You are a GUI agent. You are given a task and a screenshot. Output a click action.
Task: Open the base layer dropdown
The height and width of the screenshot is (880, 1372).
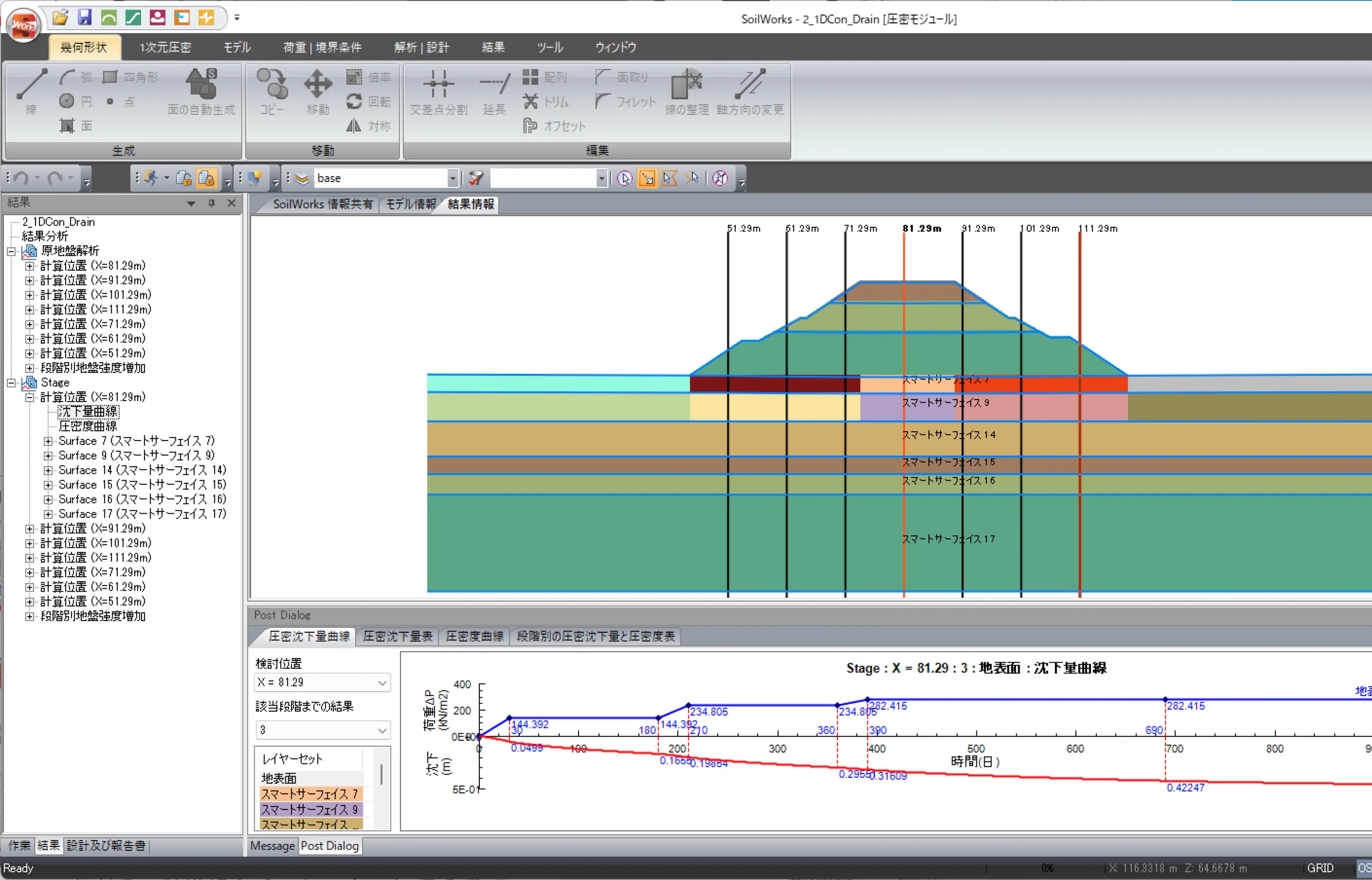tap(453, 178)
